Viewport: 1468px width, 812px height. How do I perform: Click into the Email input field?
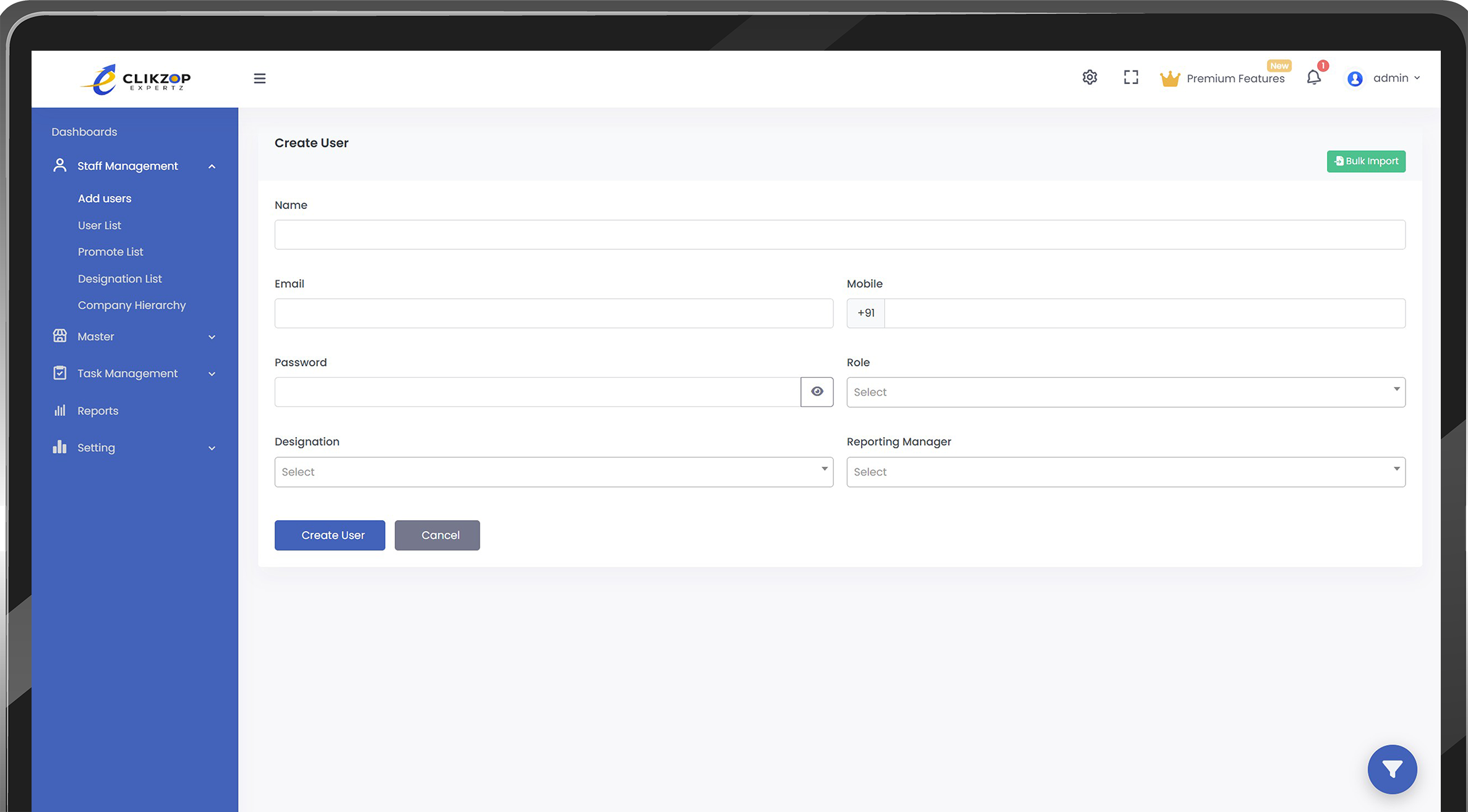pyautogui.click(x=553, y=313)
